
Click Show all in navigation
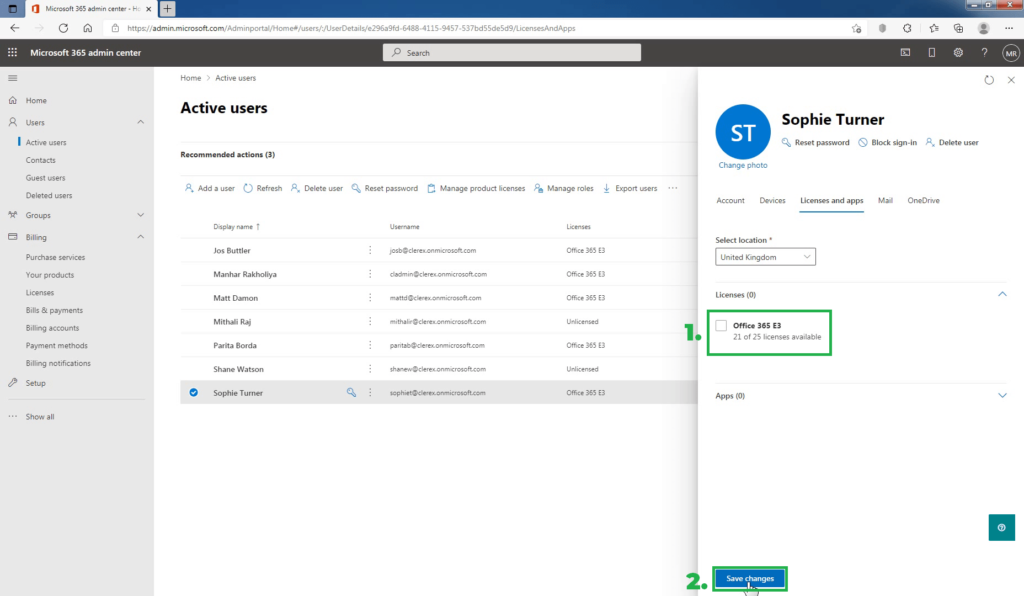tap(40, 416)
